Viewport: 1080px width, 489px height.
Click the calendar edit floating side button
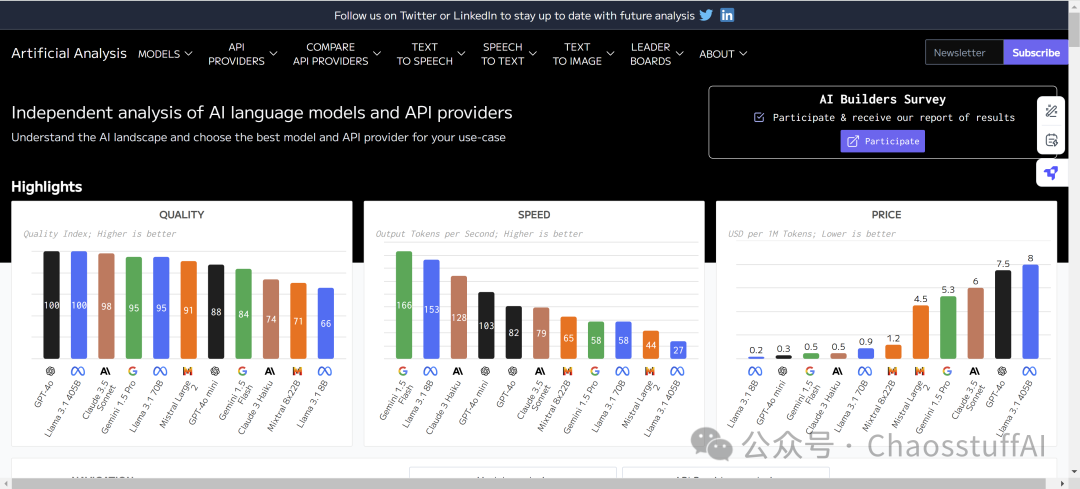[x=1051, y=141]
